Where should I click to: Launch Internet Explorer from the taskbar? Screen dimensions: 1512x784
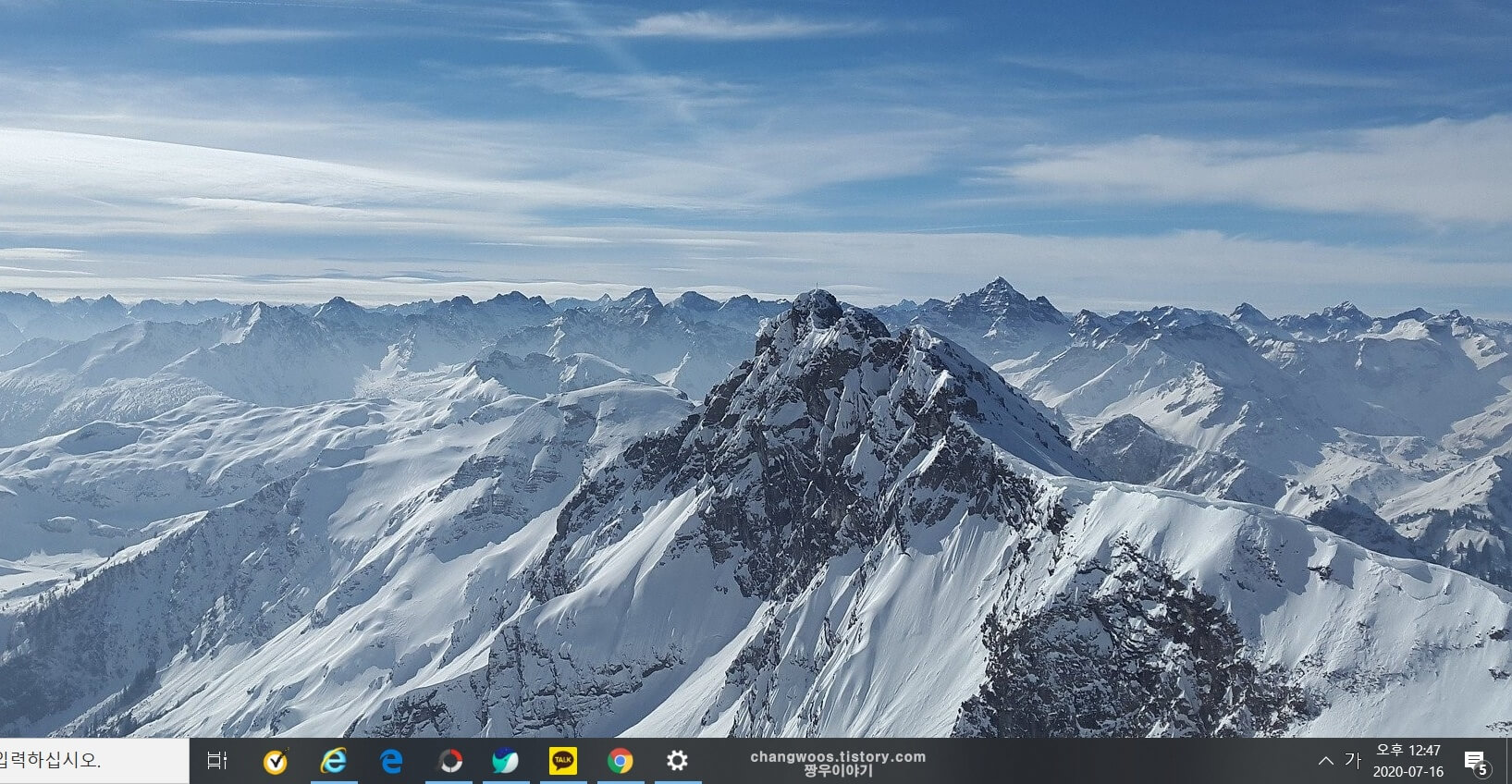click(333, 761)
